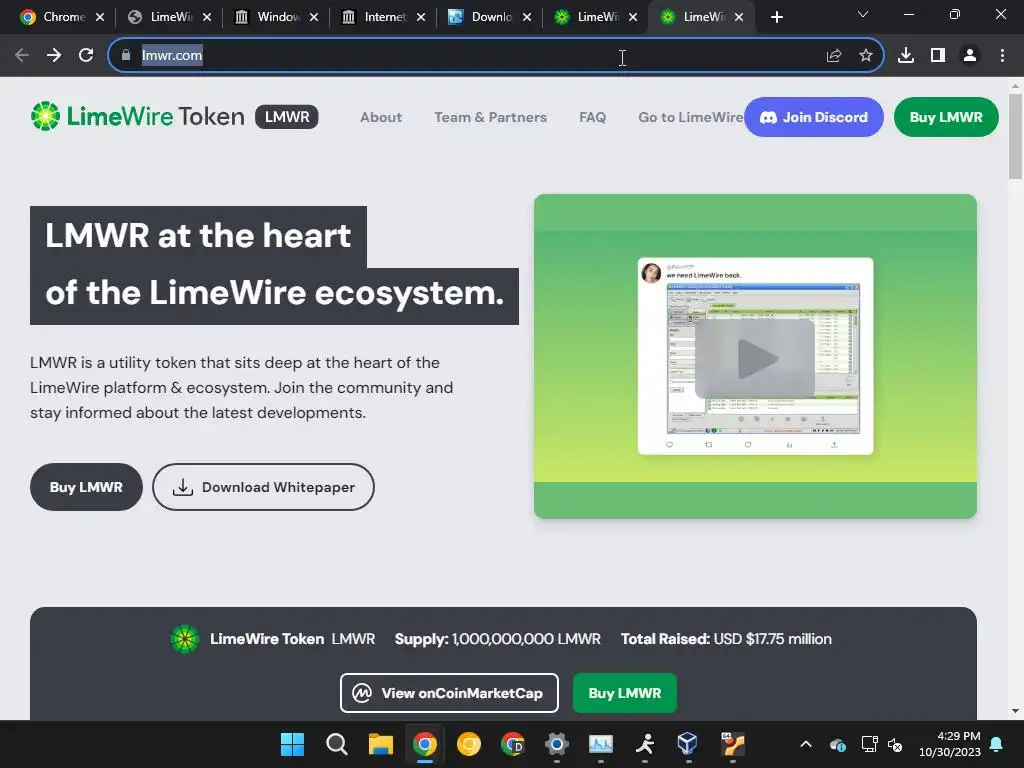Open Chrome Canary from the taskbar
Image resolution: width=1024 pixels, height=768 pixels.
pos(469,744)
